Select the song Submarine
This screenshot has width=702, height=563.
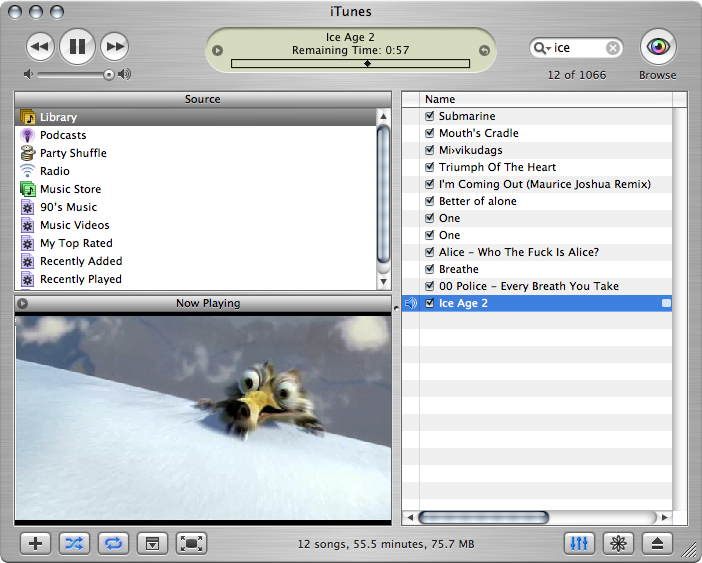[x=537, y=116]
